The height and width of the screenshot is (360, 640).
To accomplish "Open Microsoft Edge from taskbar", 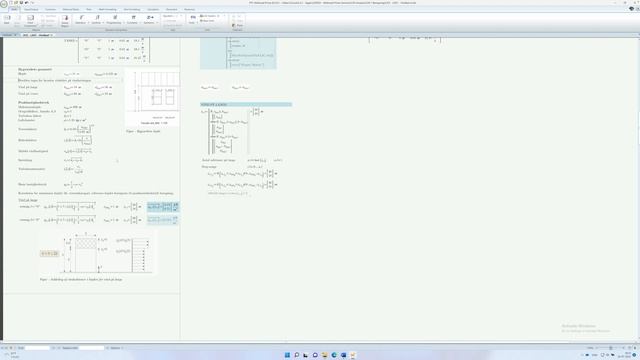I will (334, 355).
